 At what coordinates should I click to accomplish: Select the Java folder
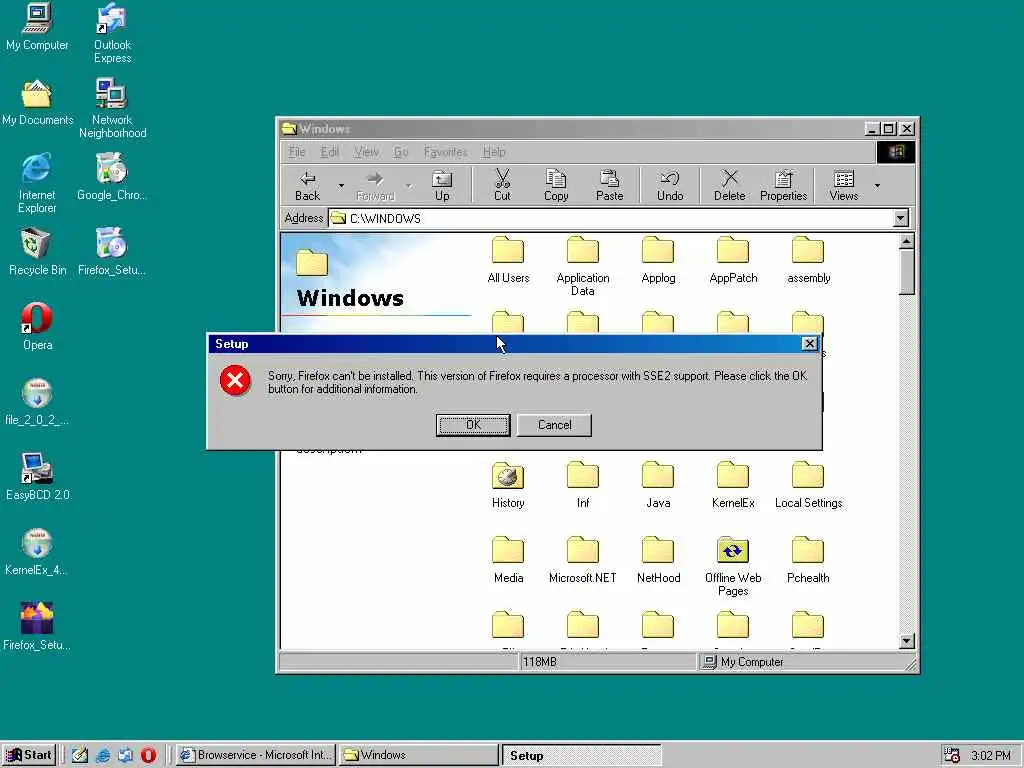tap(658, 485)
